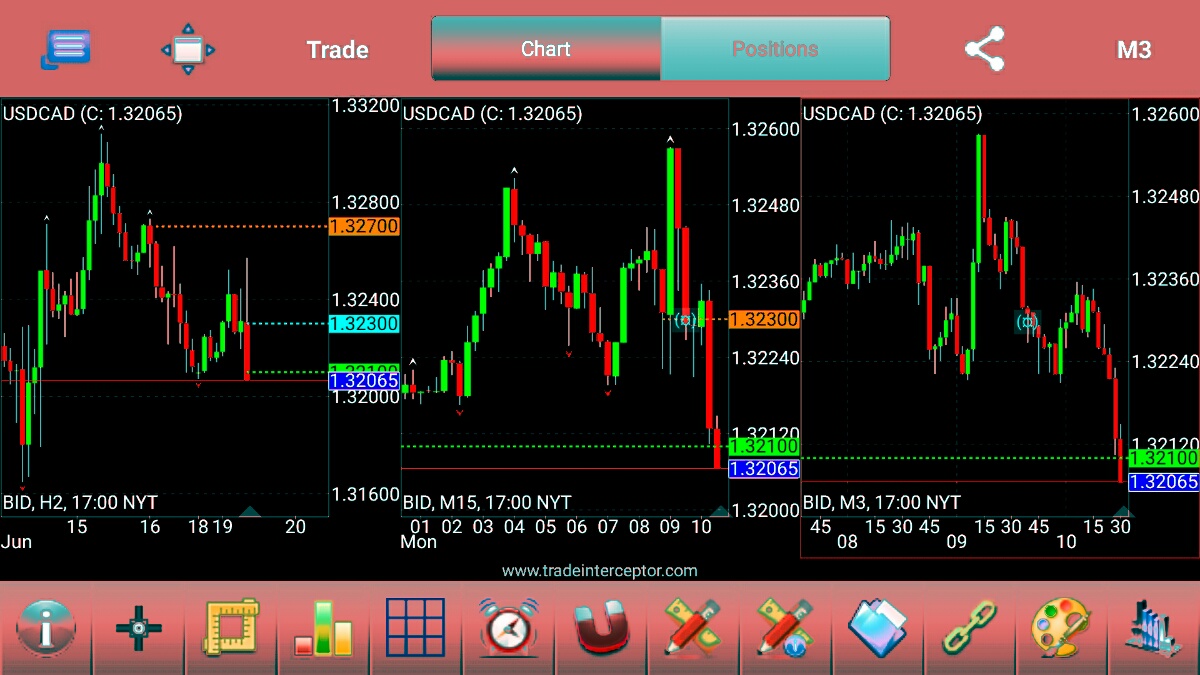Viewport: 1200px width, 675px height.
Task: Share the chart with share icon
Action: coord(984,49)
